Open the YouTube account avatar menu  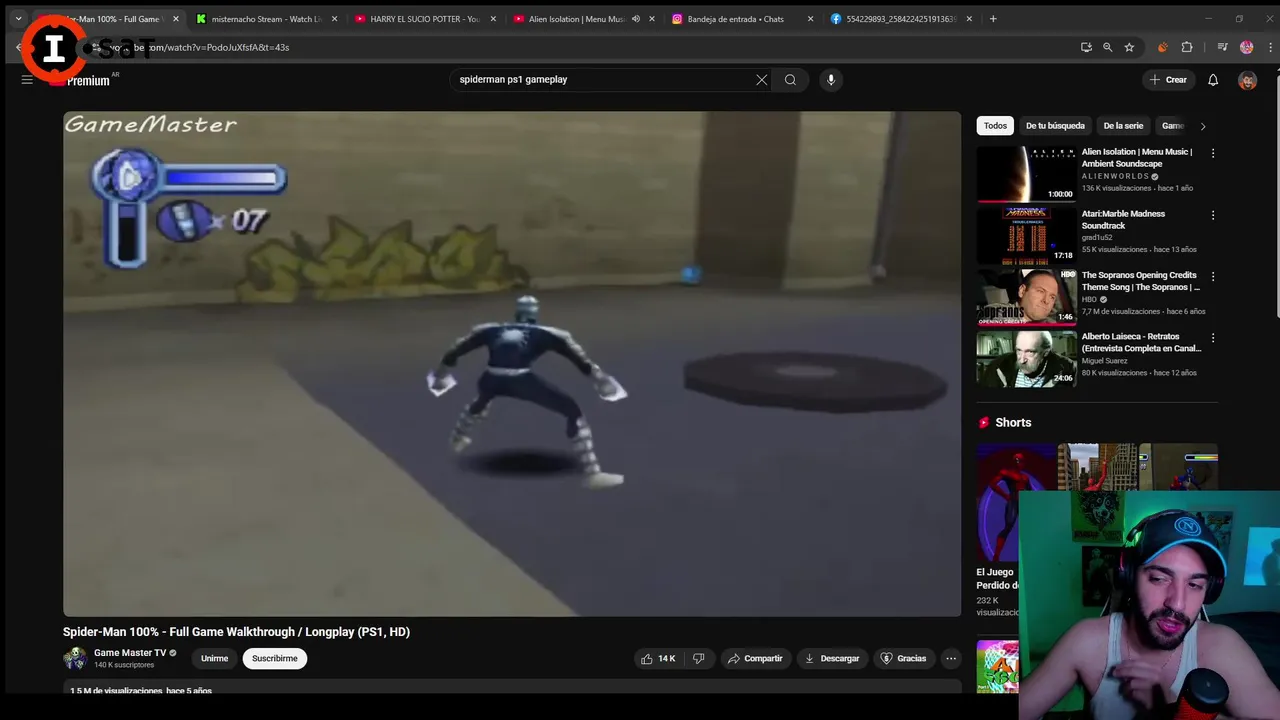[x=1247, y=80]
